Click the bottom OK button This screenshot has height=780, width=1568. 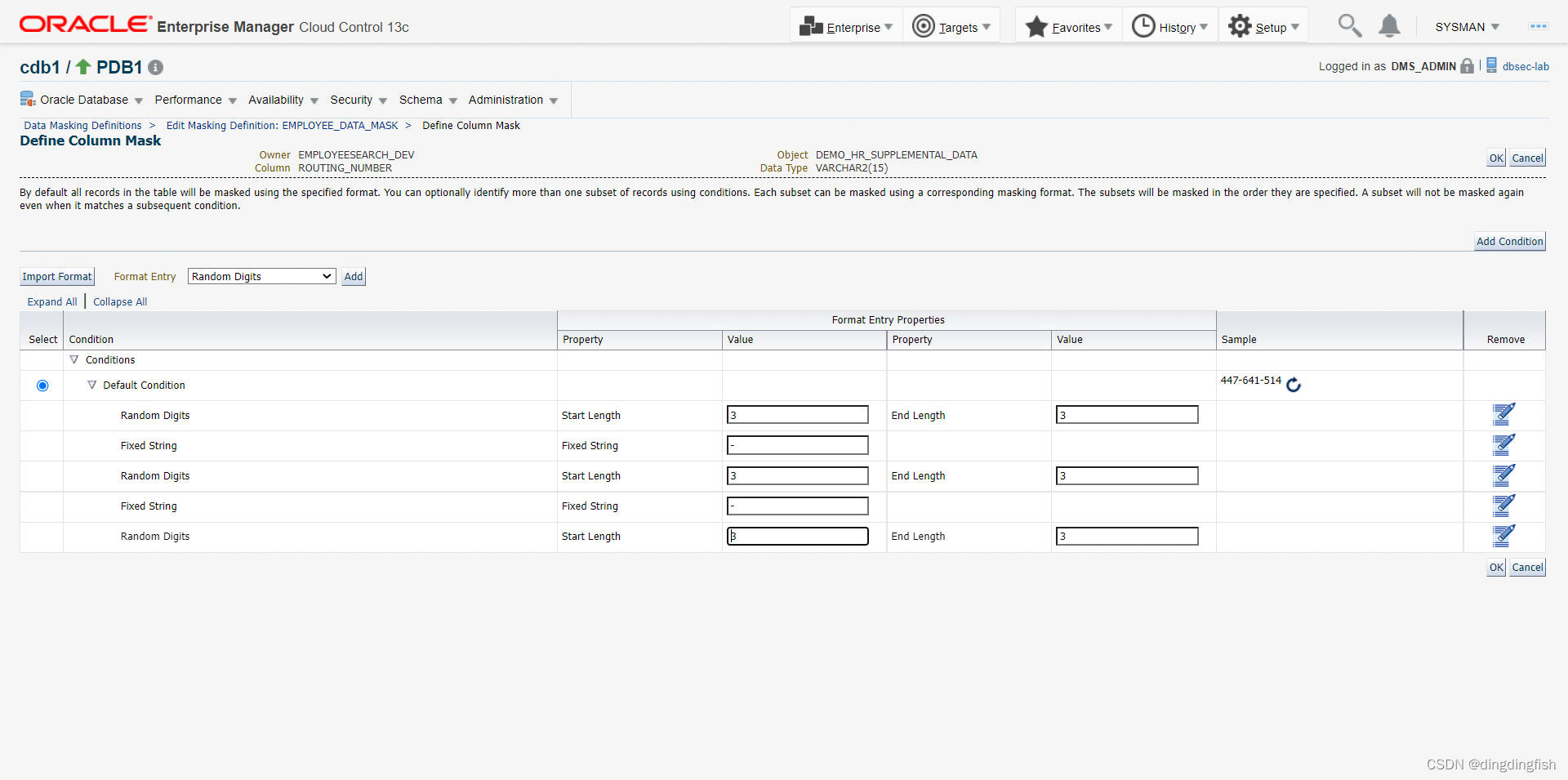coord(1496,568)
